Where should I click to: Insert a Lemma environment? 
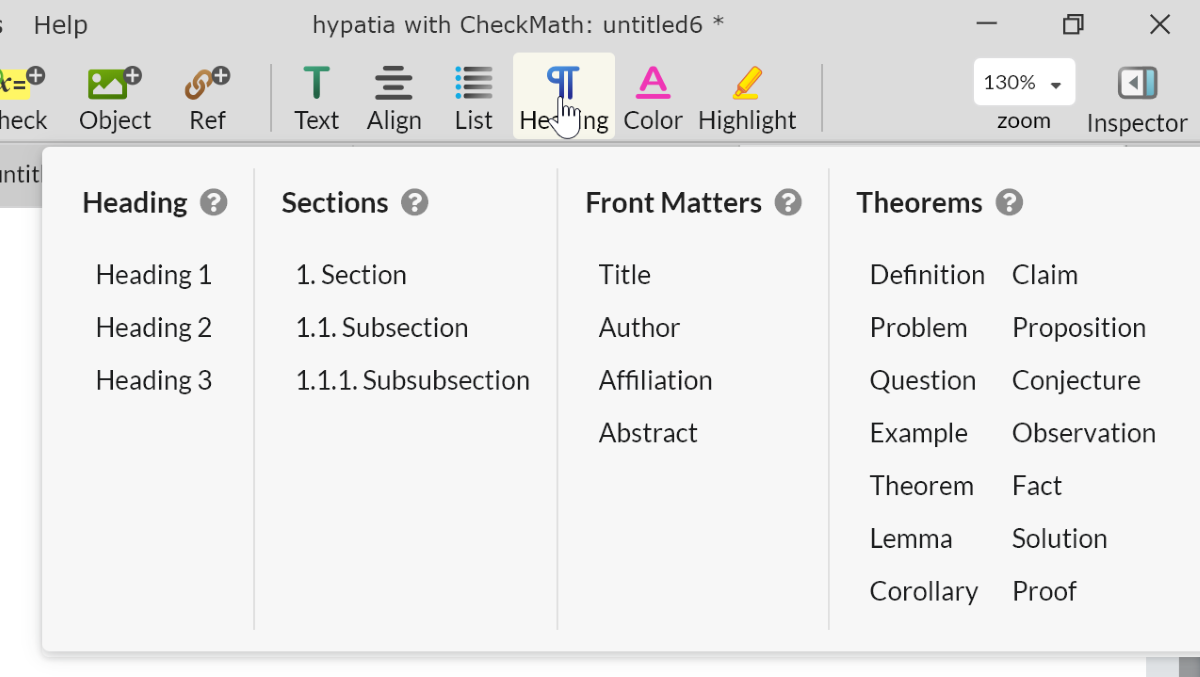911,539
